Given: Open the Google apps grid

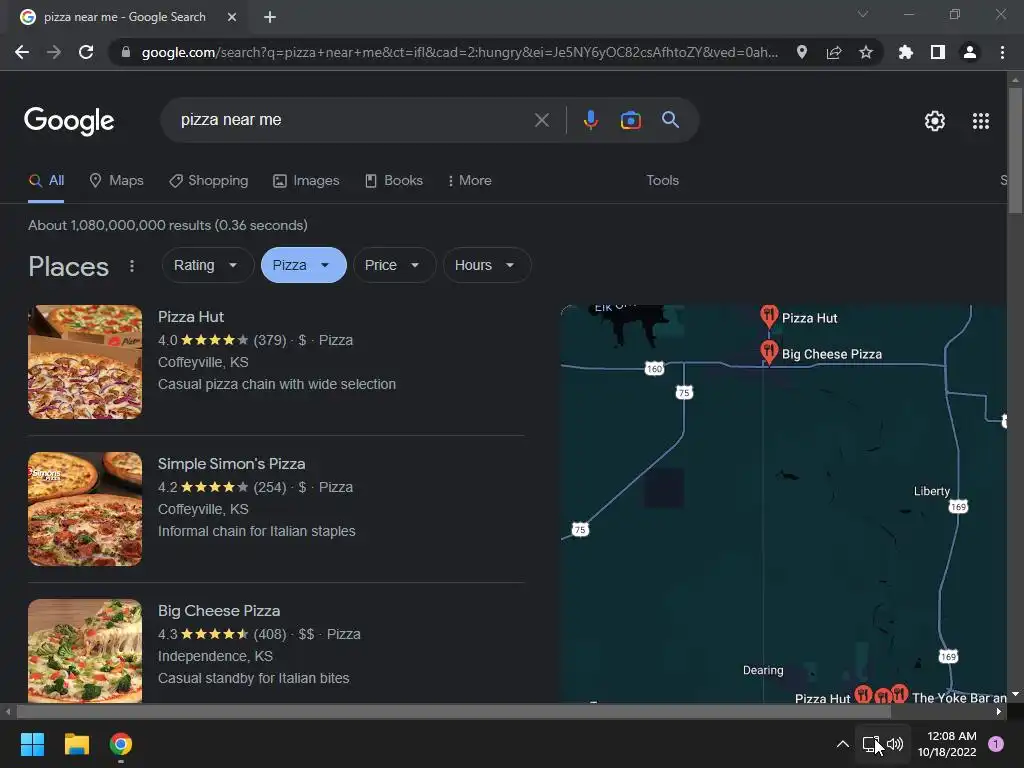Looking at the screenshot, I should [981, 121].
